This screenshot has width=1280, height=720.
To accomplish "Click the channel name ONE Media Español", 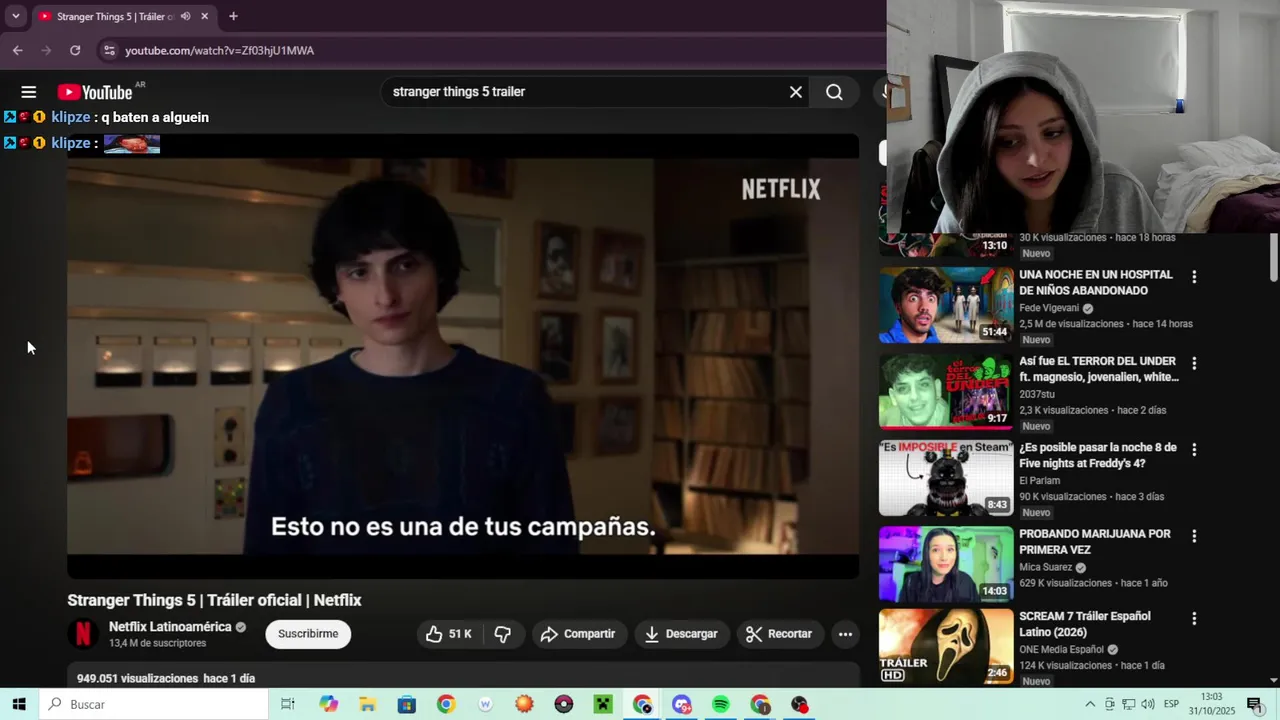I will pyautogui.click(x=1062, y=649).
